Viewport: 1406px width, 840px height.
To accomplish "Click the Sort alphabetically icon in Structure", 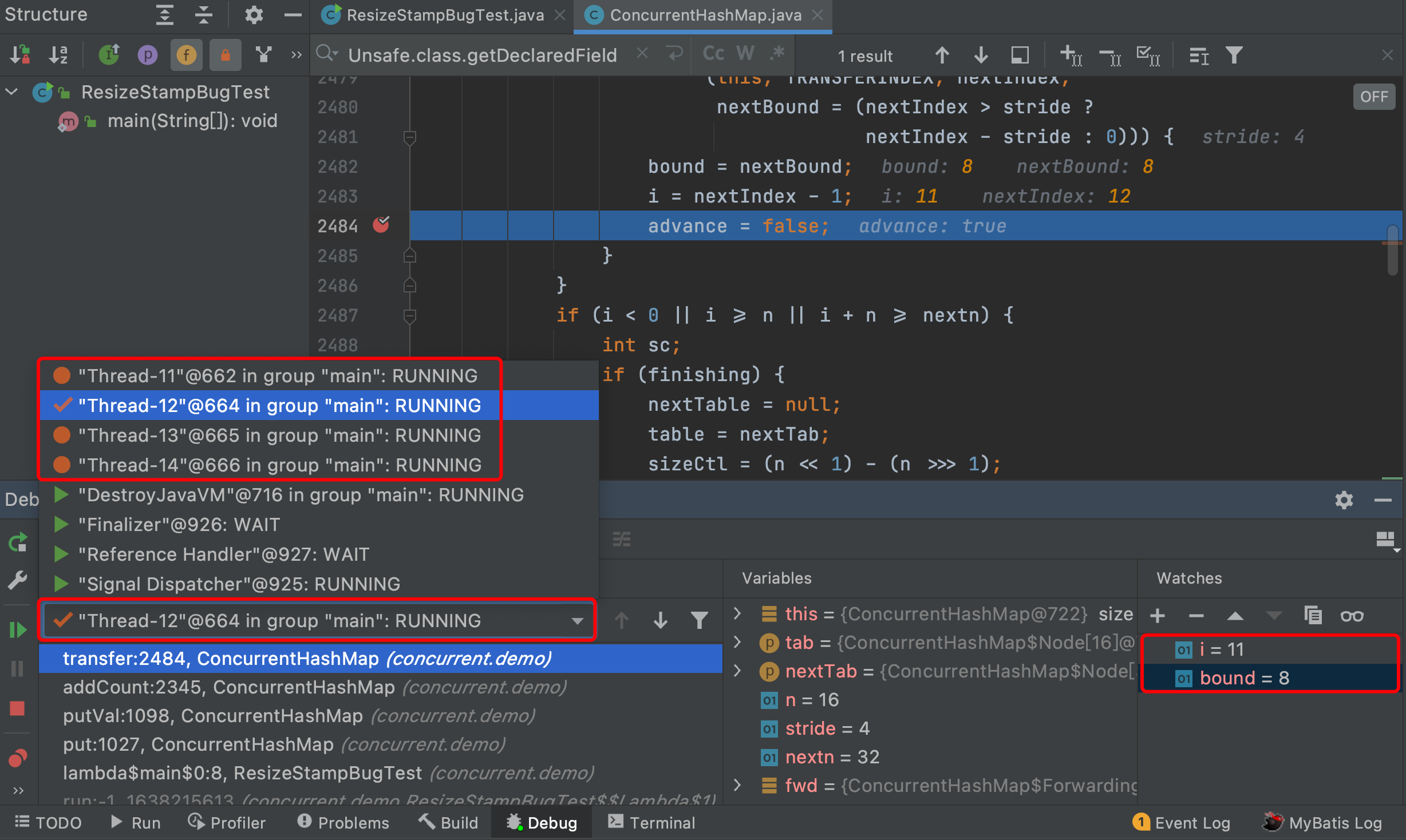I will pos(58,56).
